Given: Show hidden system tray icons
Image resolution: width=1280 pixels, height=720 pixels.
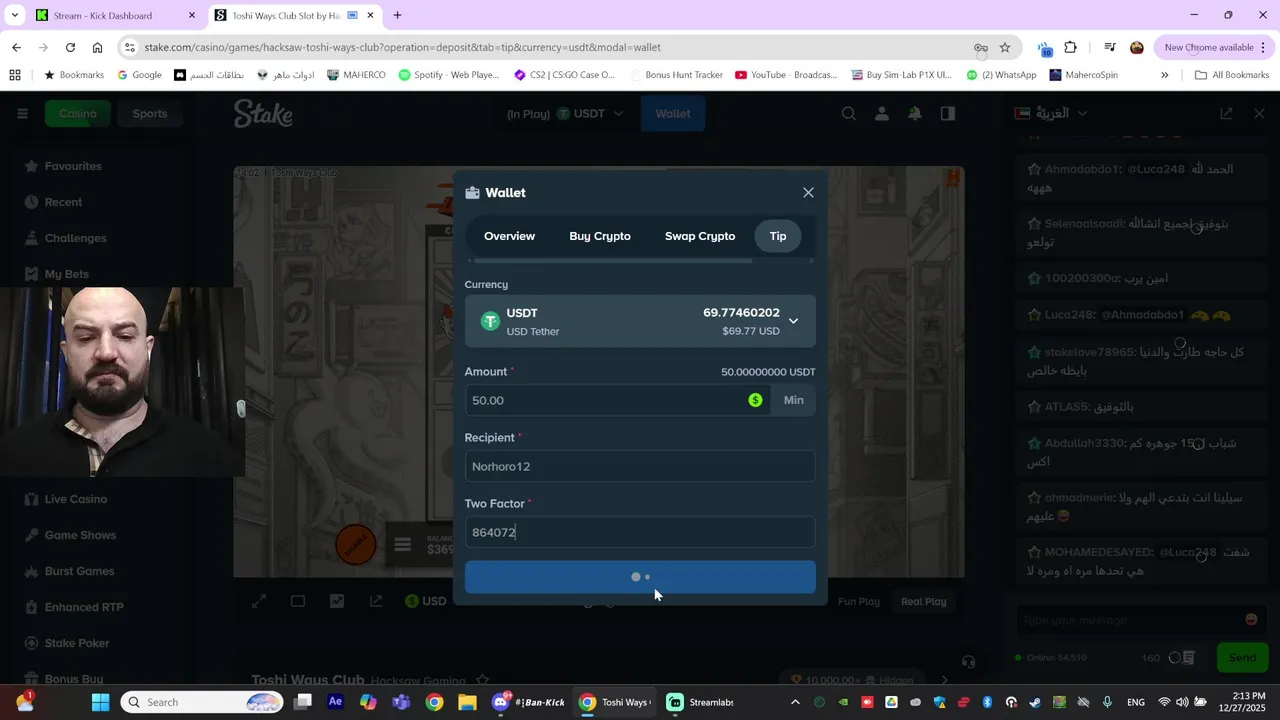Looking at the screenshot, I should [795, 702].
